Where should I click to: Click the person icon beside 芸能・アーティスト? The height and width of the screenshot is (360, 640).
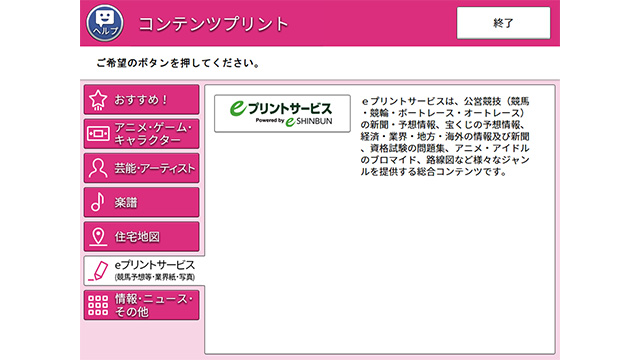(x=98, y=168)
